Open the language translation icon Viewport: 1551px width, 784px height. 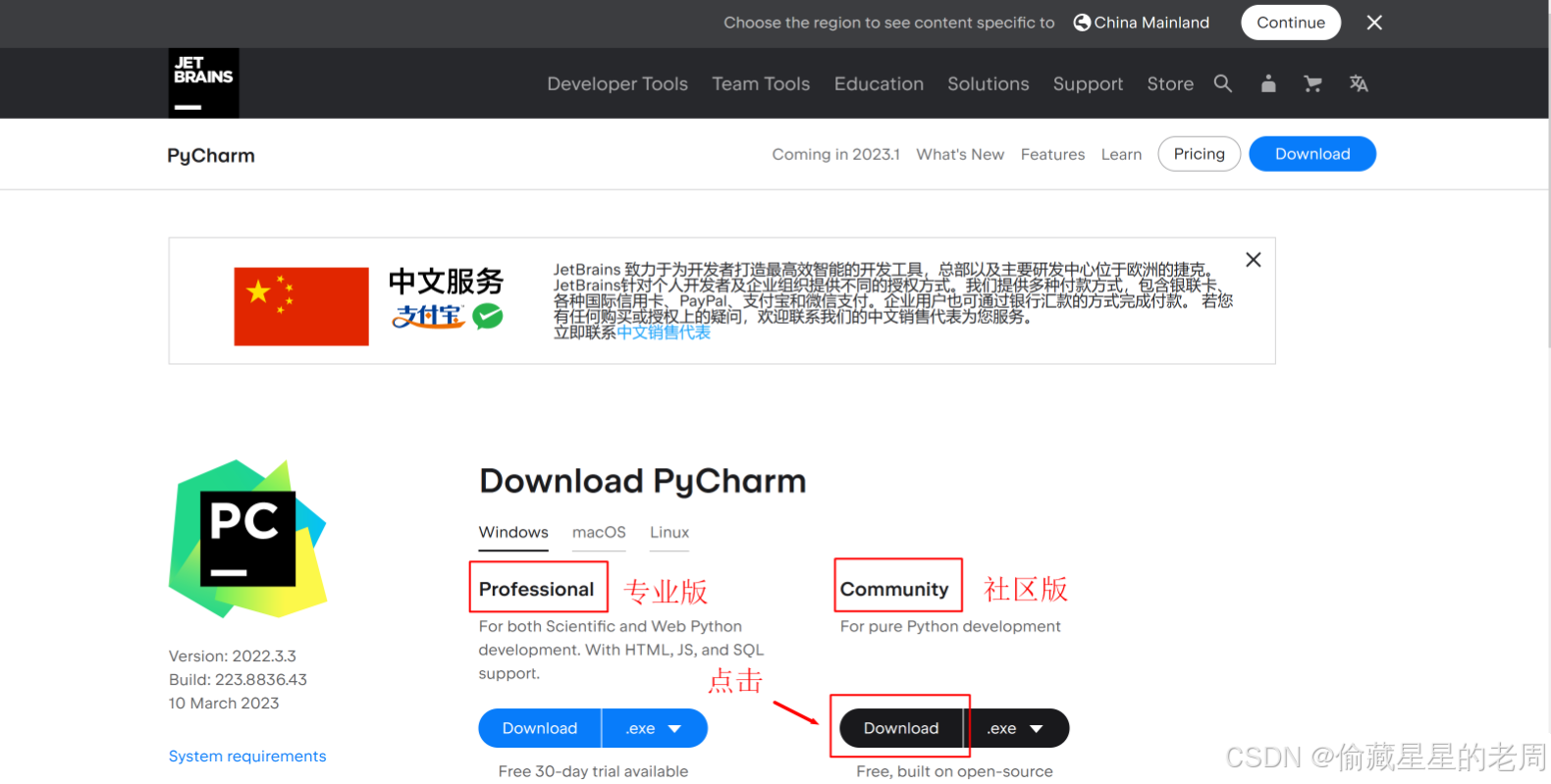pos(1359,83)
